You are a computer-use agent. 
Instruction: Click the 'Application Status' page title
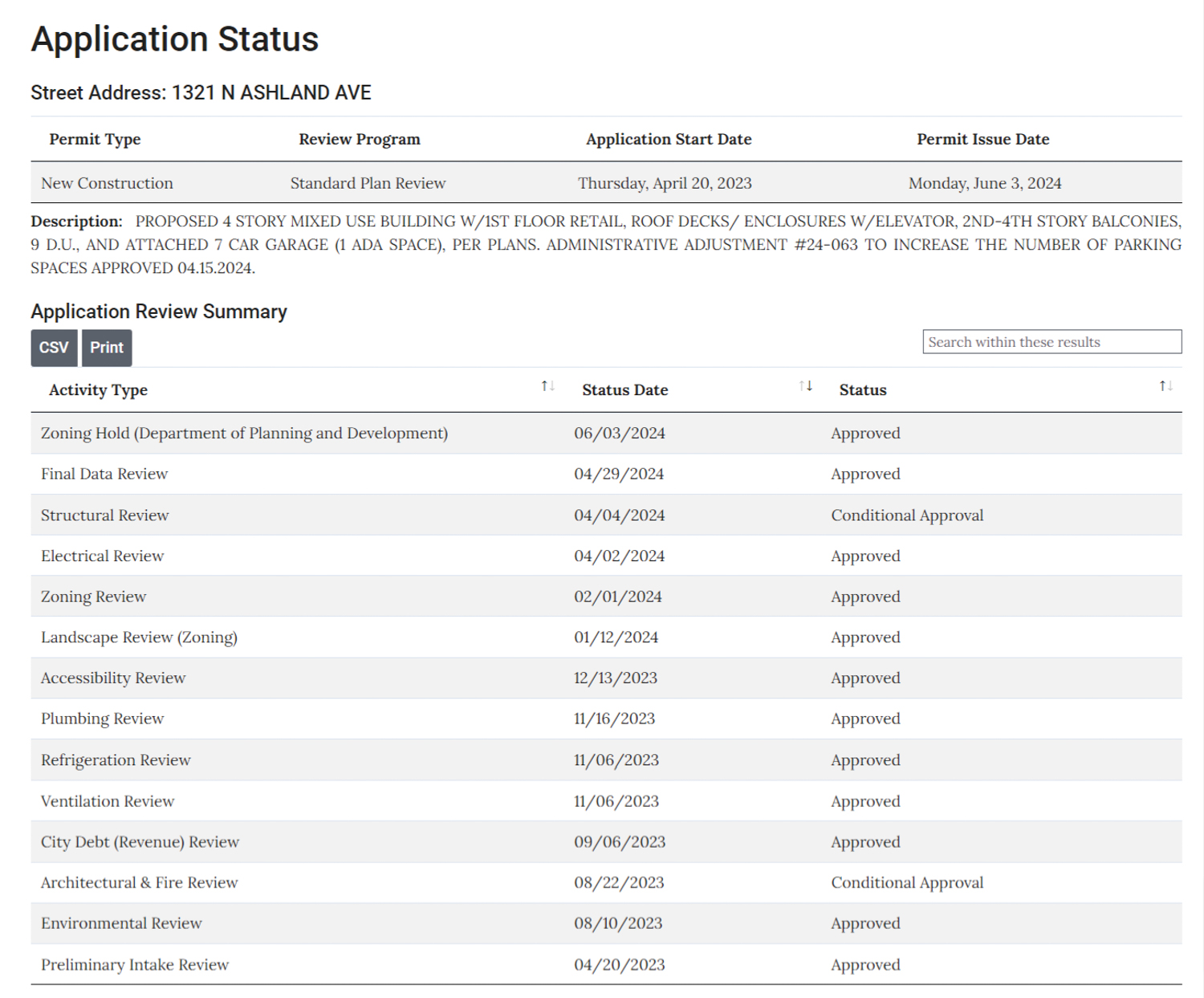pyautogui.click(x=175, y=39)
